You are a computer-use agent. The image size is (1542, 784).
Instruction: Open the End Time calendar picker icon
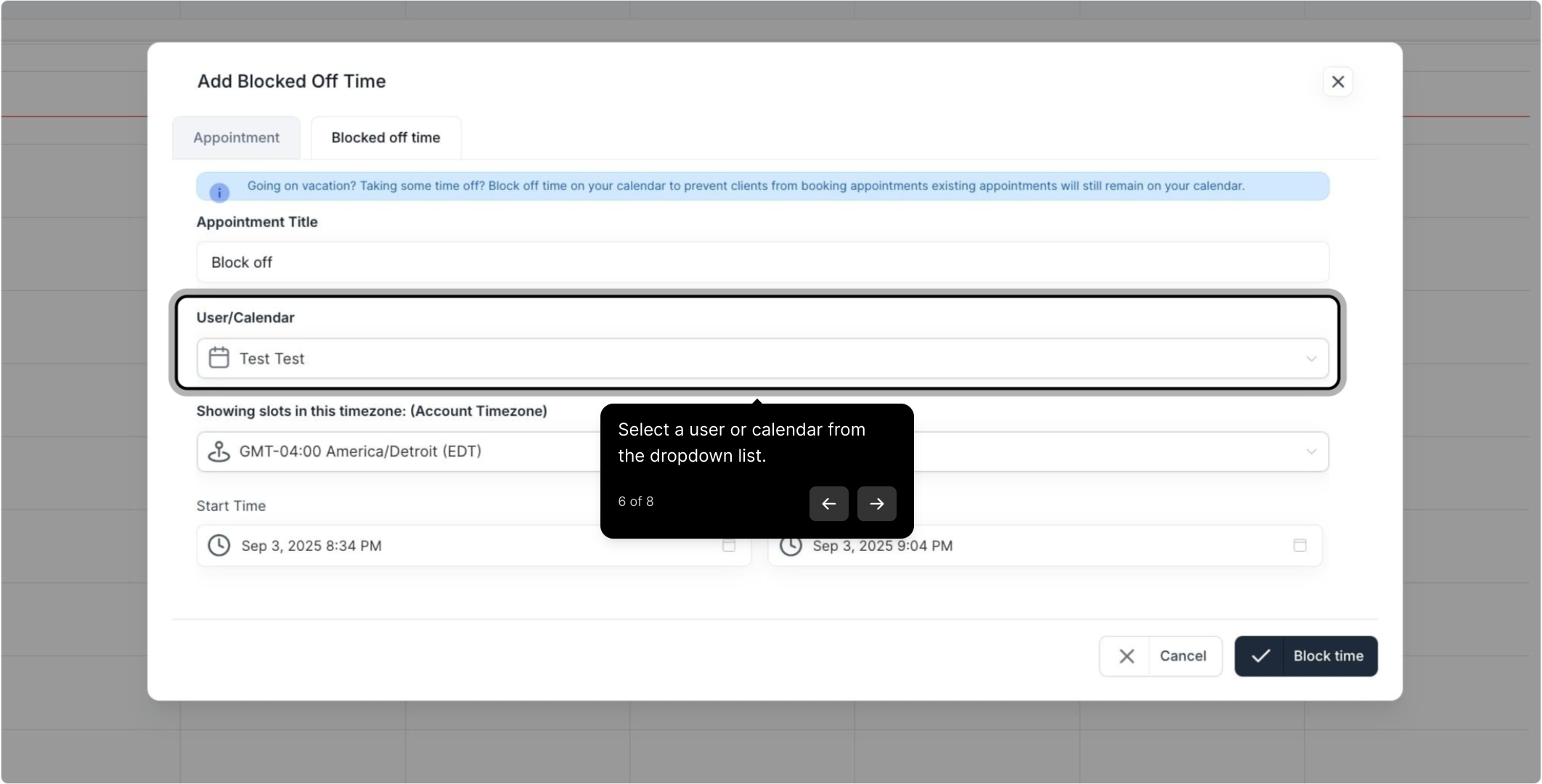(1300, 545)
